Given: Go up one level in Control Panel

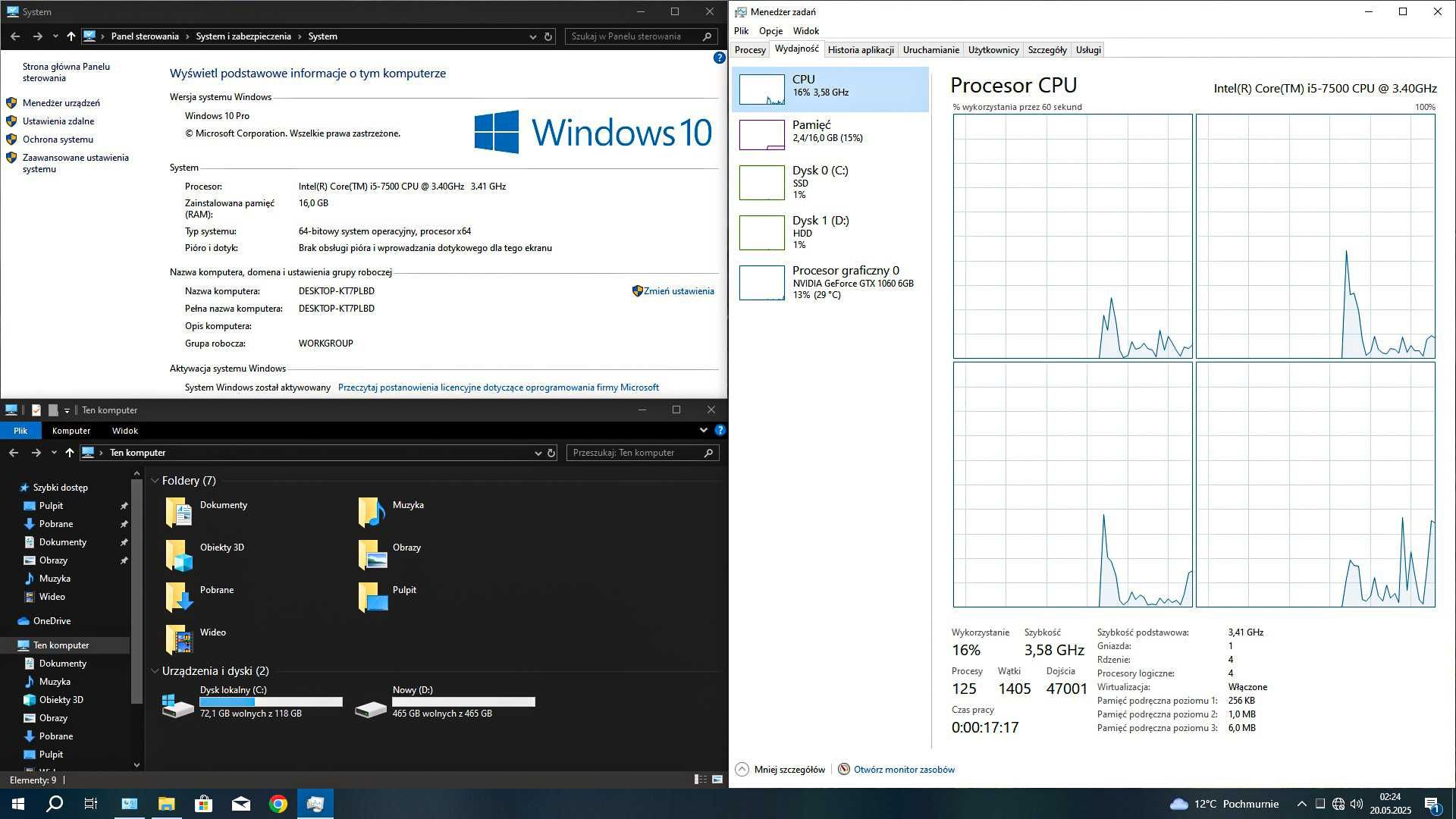Looking at the screenshot, I should (x=71, y=36).
